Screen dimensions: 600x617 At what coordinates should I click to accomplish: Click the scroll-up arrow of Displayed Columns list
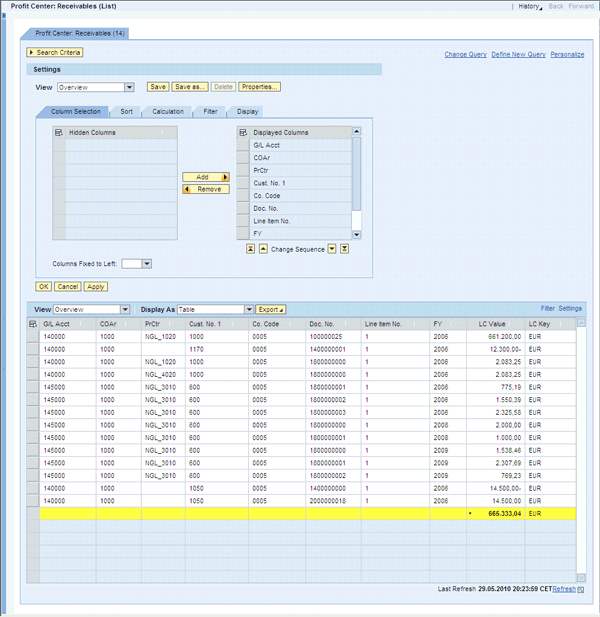[x=356, y=132]
